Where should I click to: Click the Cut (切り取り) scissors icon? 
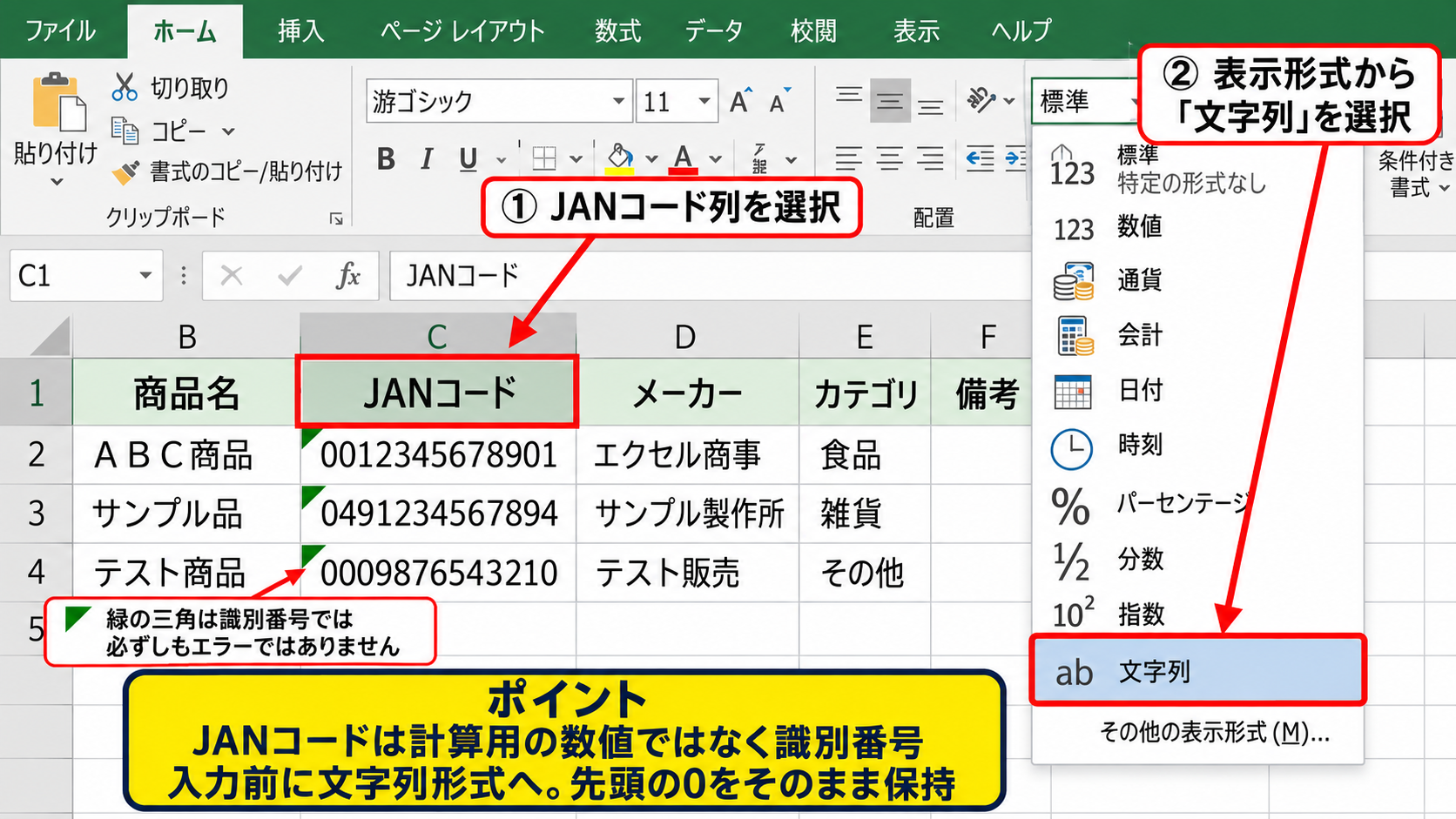click(x=125, y=87)
